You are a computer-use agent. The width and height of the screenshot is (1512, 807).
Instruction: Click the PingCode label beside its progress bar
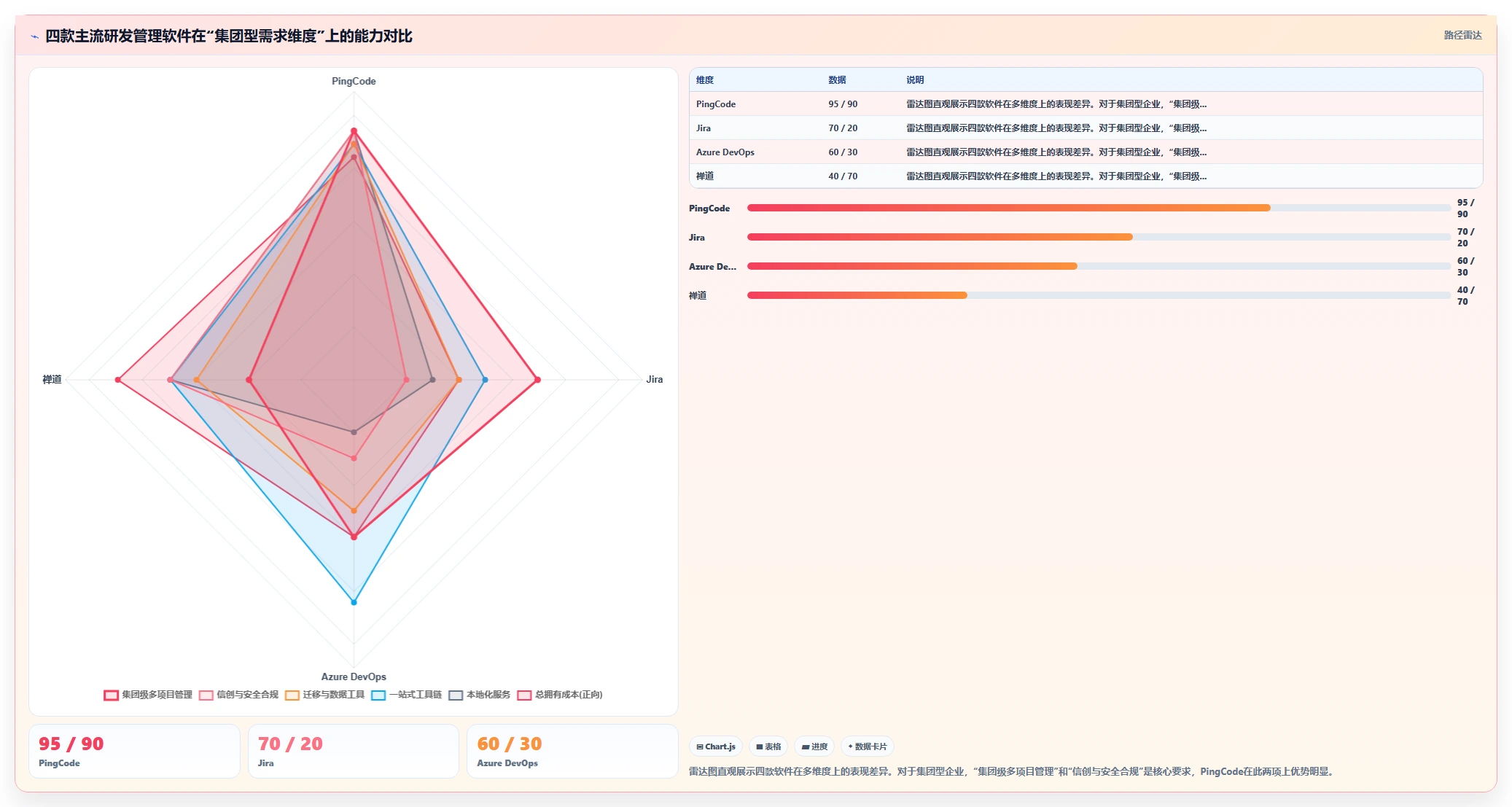tap(709, 208)
